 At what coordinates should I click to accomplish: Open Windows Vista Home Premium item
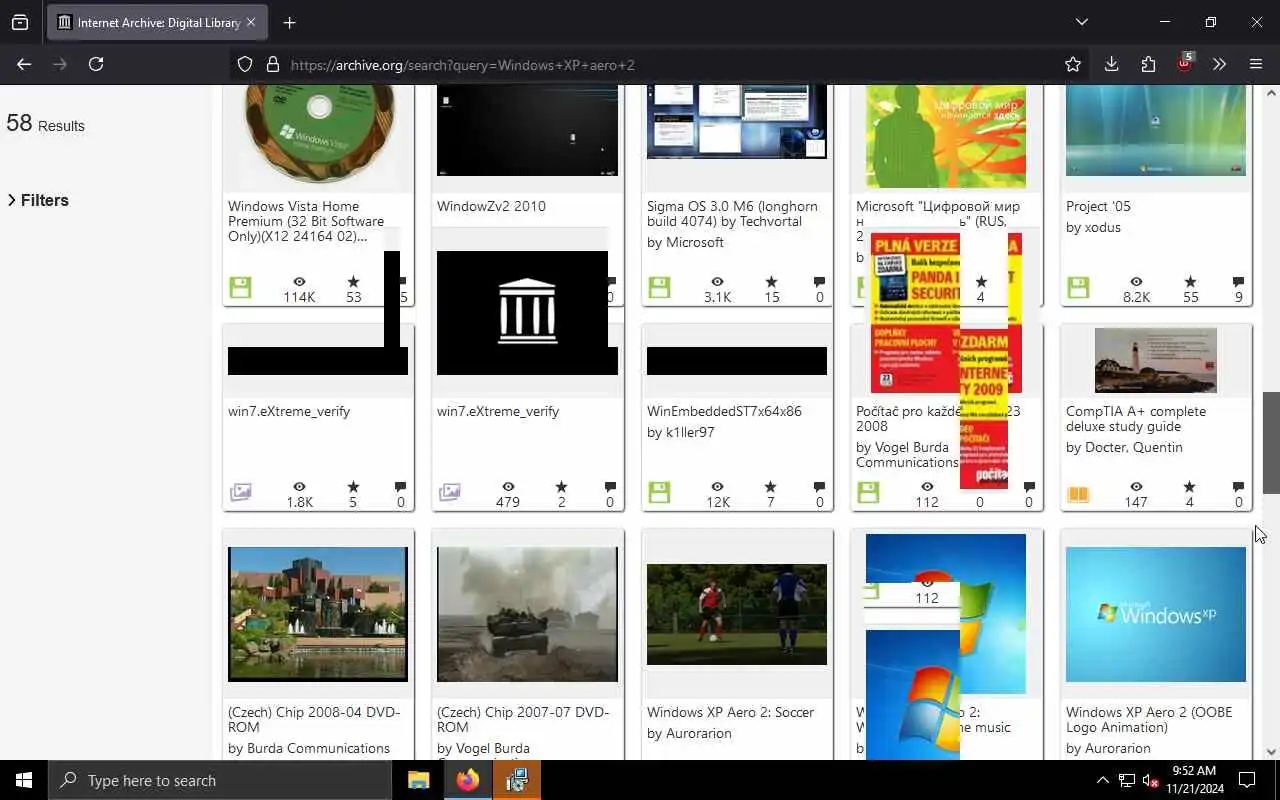pyautogui.click(x=306, y=221)
